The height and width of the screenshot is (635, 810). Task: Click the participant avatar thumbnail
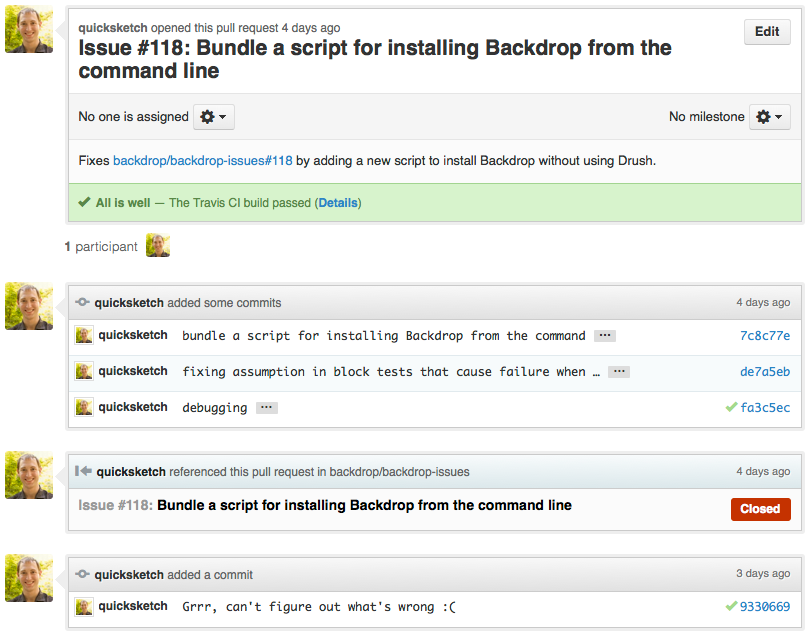(x=158, y=245)
